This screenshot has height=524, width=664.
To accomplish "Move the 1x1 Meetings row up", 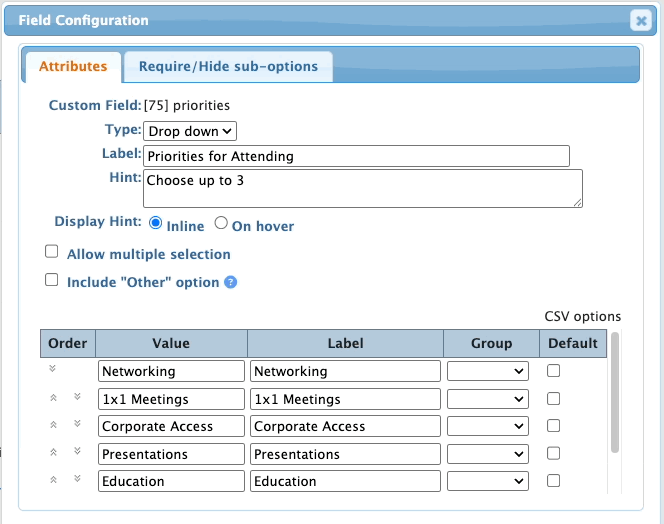I will point(53,397).
